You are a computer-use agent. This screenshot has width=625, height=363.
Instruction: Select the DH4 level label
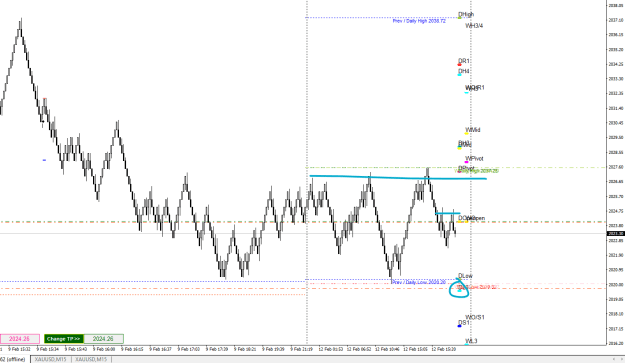(x=464, y=71)
